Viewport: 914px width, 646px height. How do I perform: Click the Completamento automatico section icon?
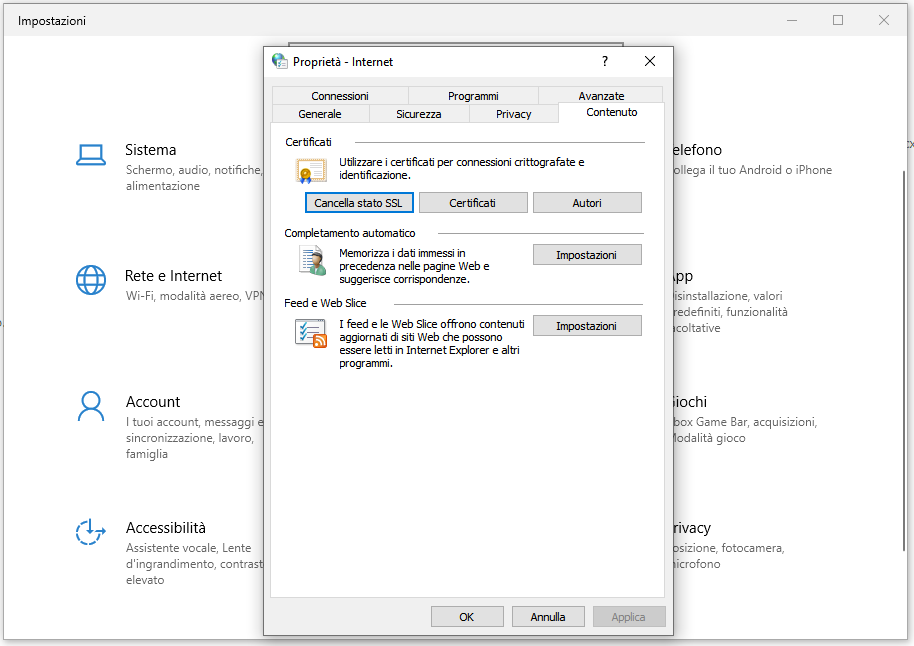tap(312, 261)
